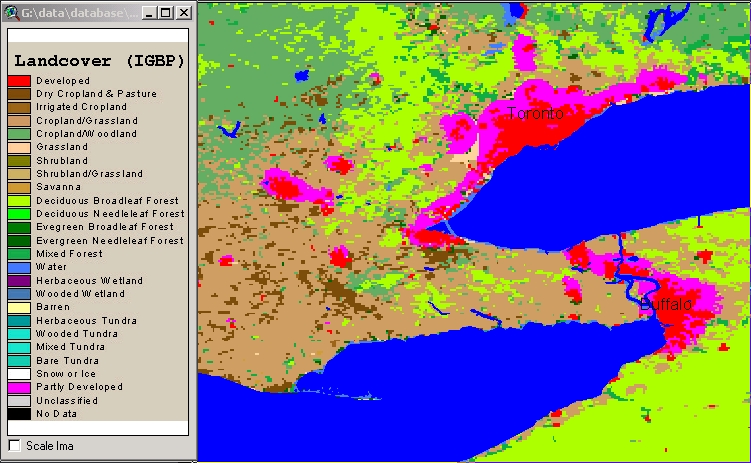The image size is (751, 463).
Task: Minimize the legend window
Action: pyautogui.click(x=150, y=13)
